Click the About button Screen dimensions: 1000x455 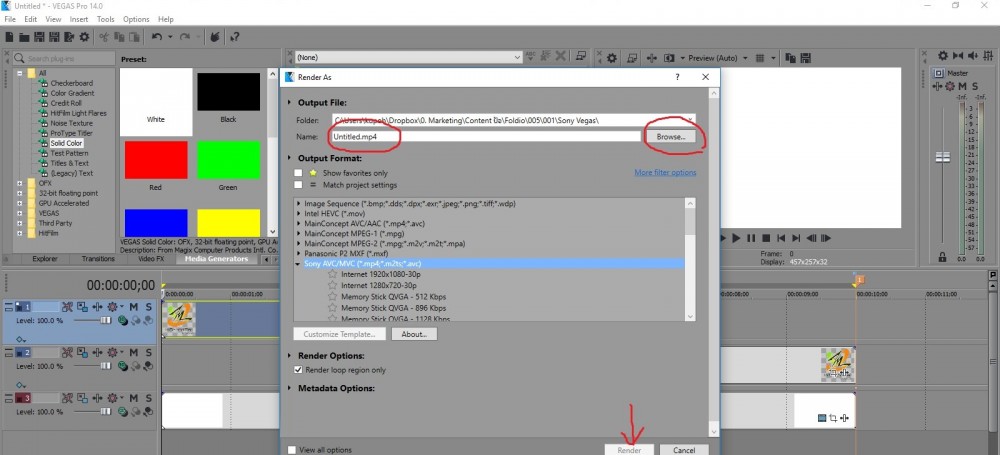click(x=414, y=334)
